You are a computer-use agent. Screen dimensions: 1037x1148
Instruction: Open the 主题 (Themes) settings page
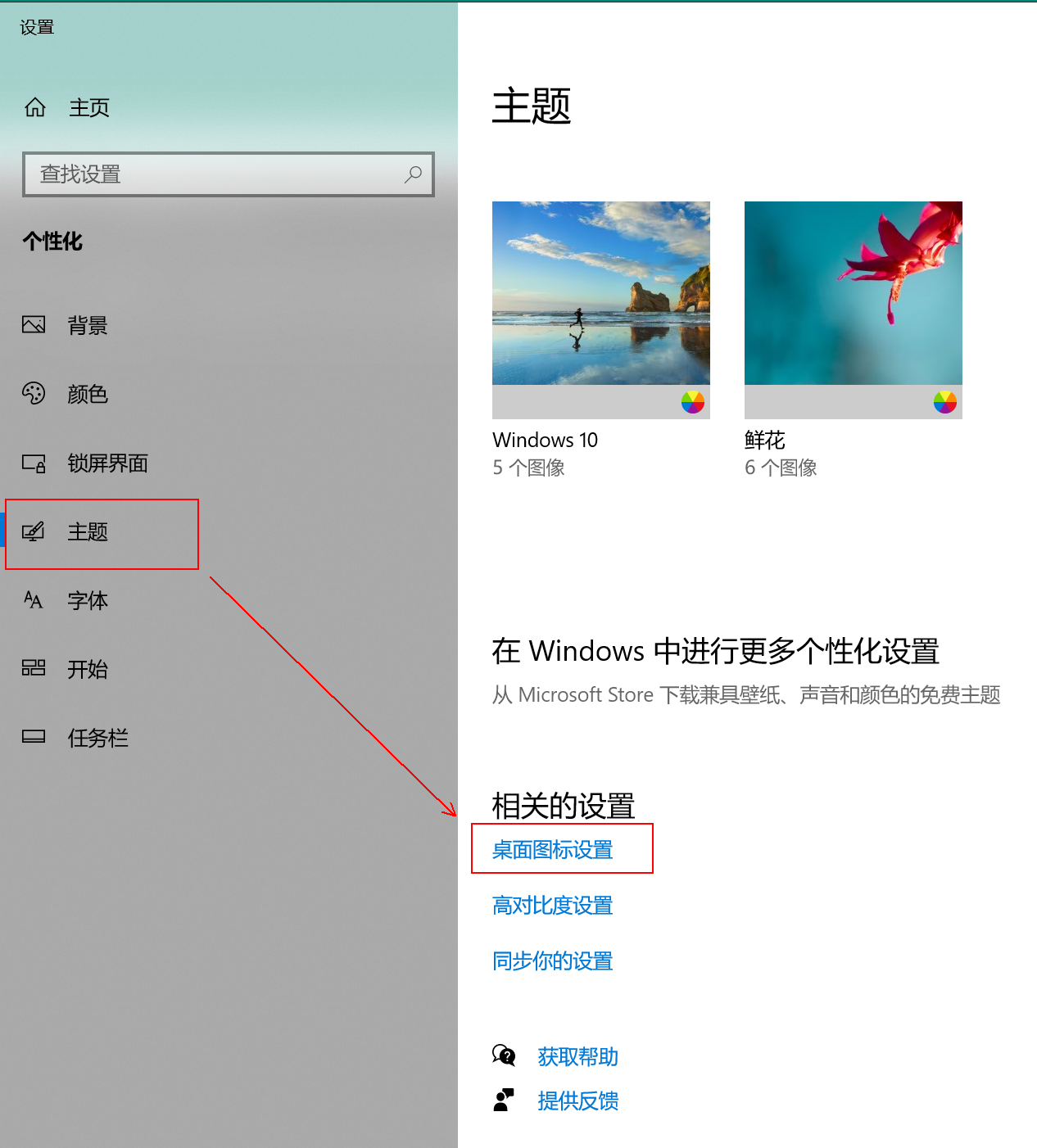88,532
